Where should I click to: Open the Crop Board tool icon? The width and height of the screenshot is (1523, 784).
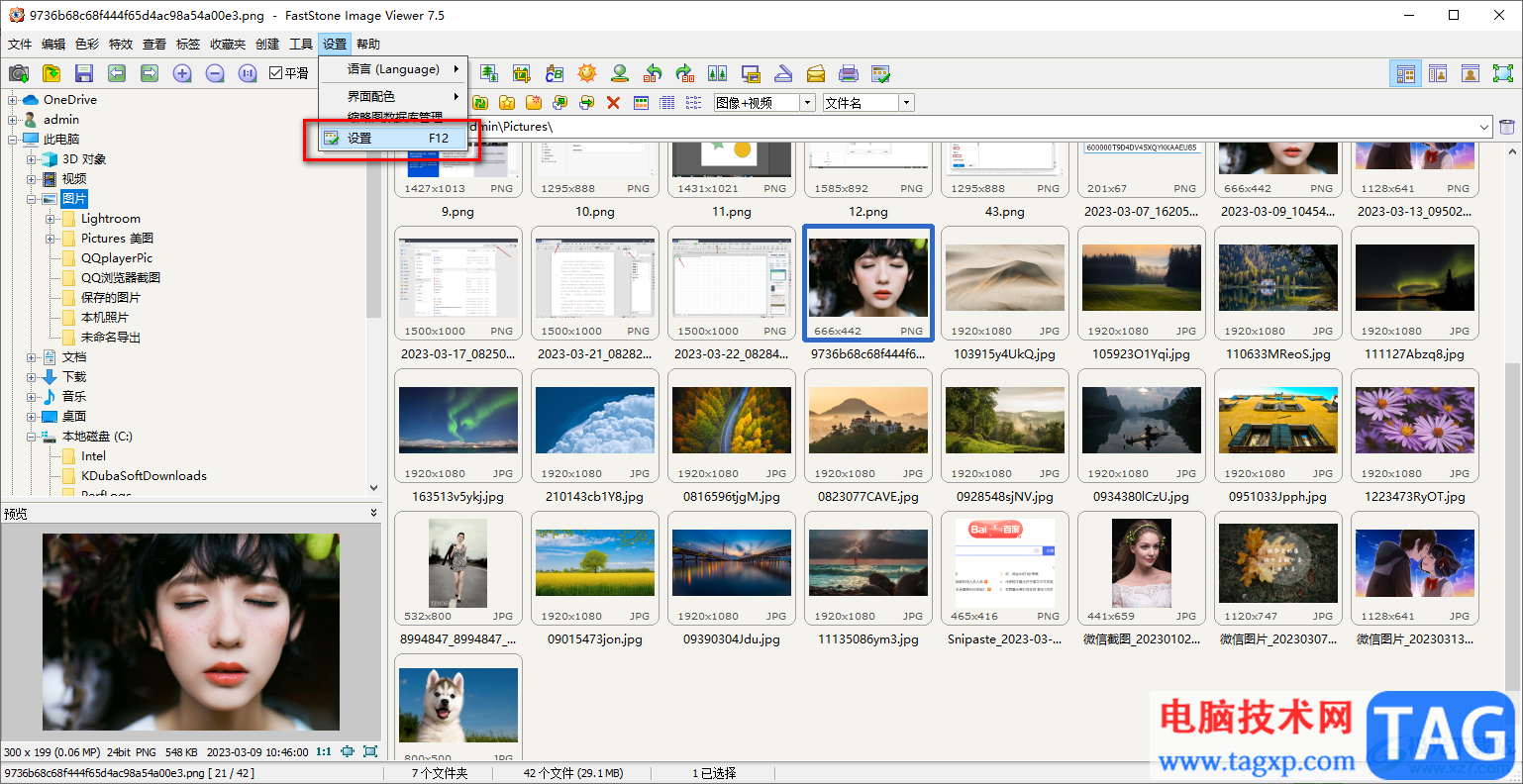(522, 73)
